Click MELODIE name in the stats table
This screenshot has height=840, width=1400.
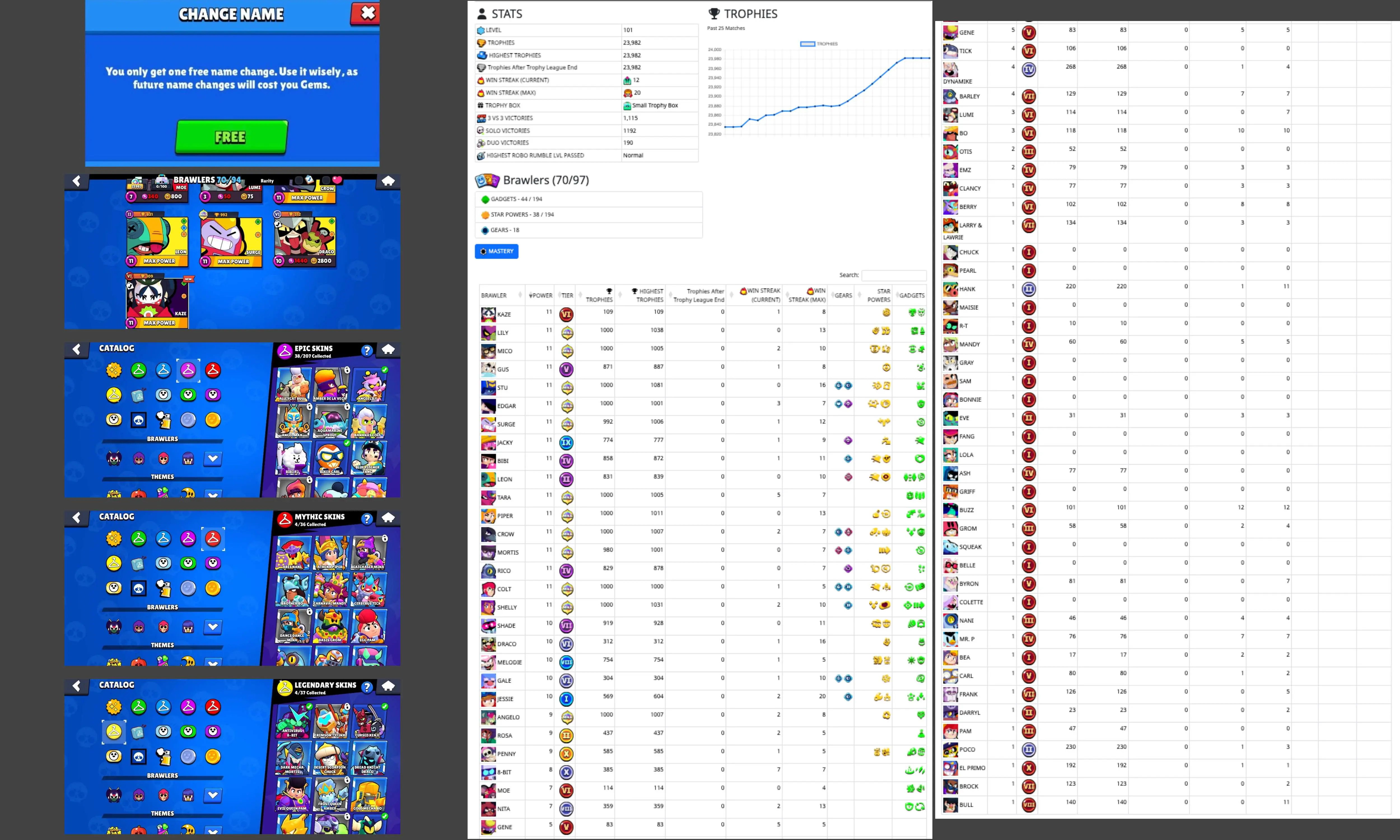[509, 662]
